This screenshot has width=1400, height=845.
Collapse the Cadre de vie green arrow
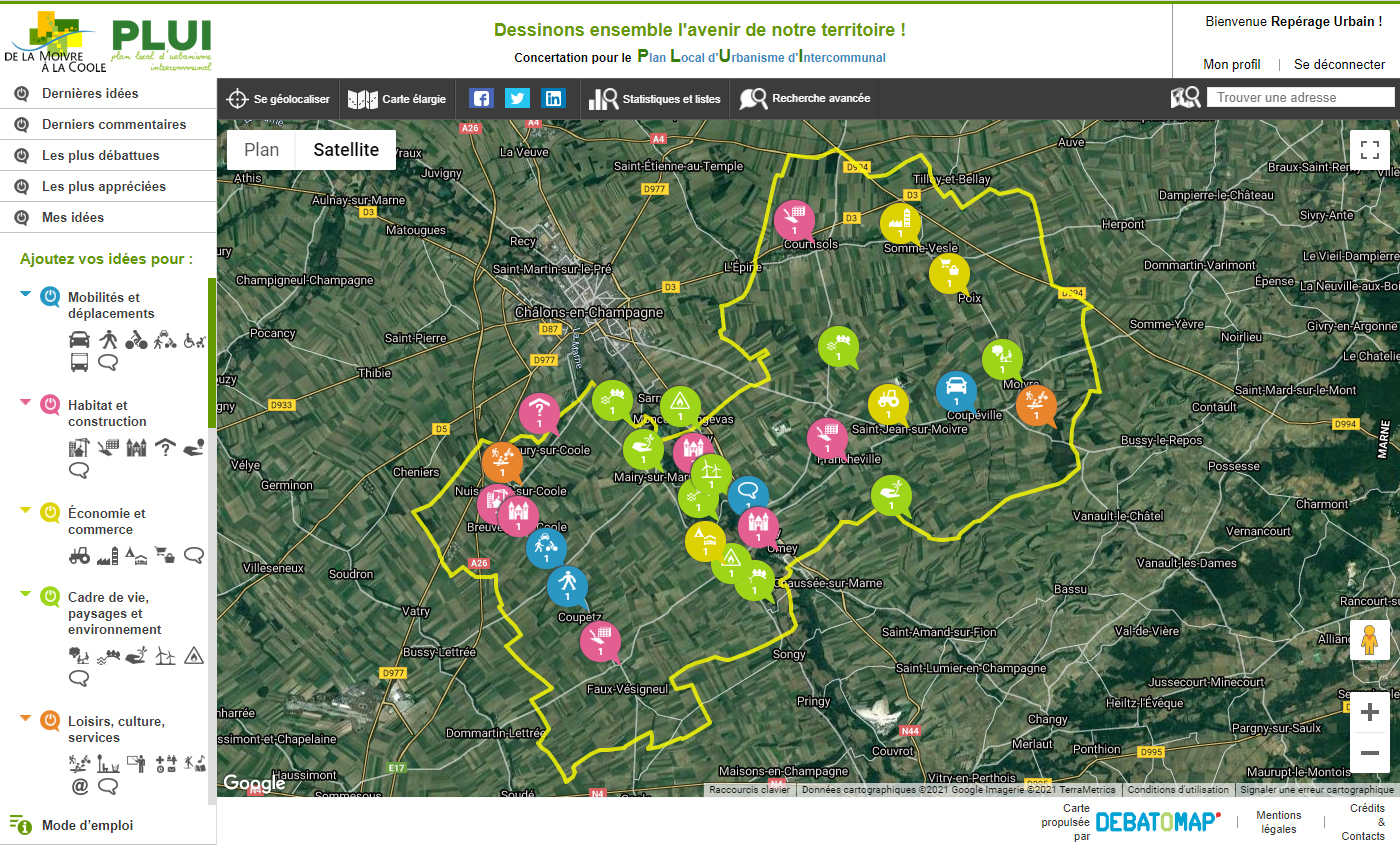[x=25, y=595]
